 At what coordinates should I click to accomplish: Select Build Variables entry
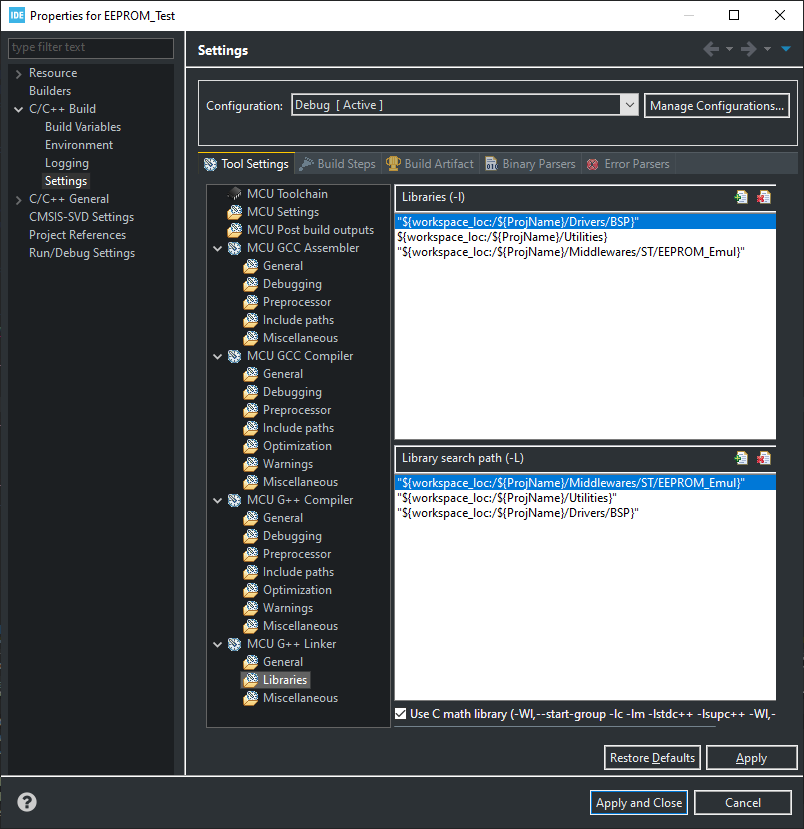click(x=83, y=127)
